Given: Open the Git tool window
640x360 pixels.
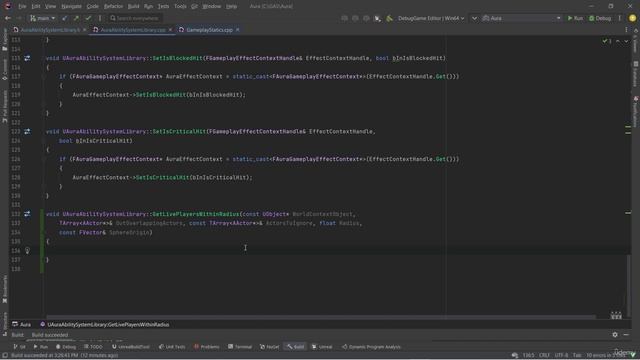Looking at the screenshot, I should point(20,347).
